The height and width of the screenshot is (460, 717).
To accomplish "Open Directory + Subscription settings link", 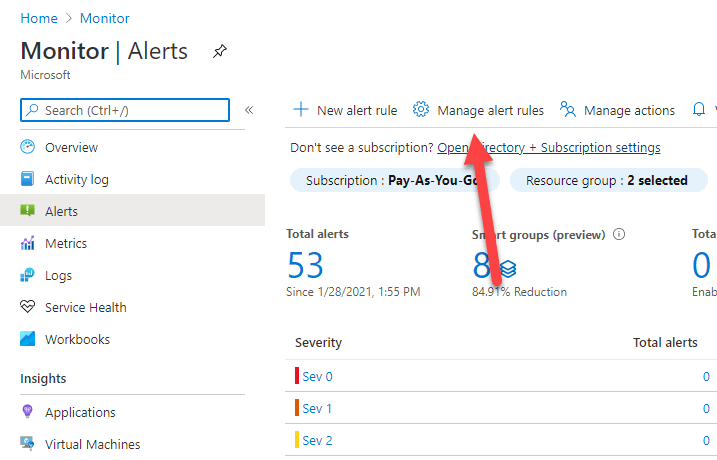I will click(549, 147).
